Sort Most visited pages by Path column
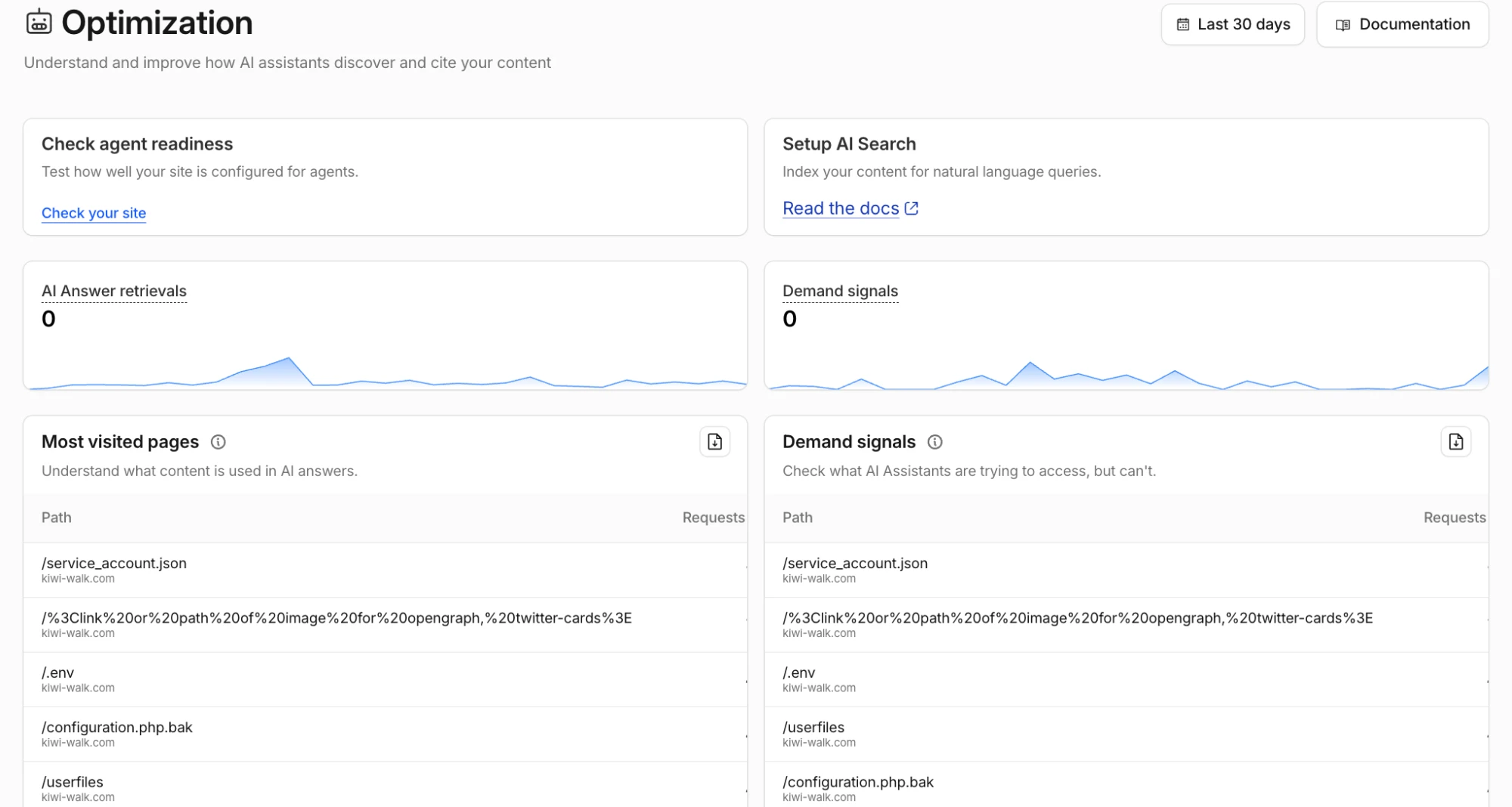This screenshot has height=807, width=1512. [x=57, y=518]
